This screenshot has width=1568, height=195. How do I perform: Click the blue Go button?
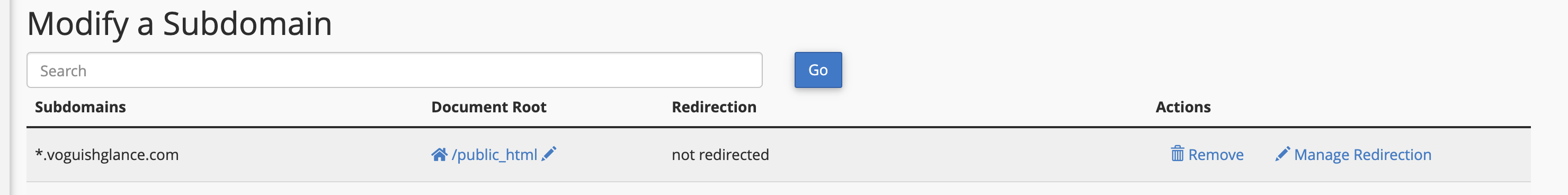tap(818, 70)
